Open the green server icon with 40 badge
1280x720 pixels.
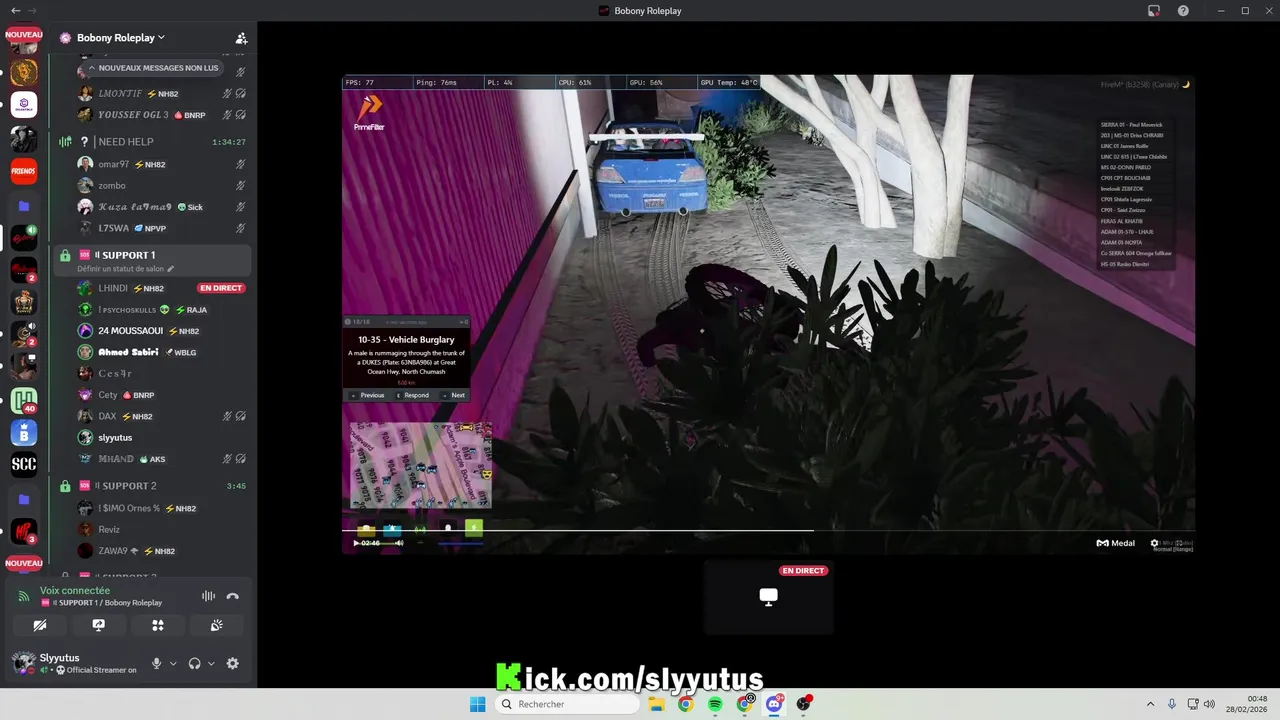pos(24,401)
